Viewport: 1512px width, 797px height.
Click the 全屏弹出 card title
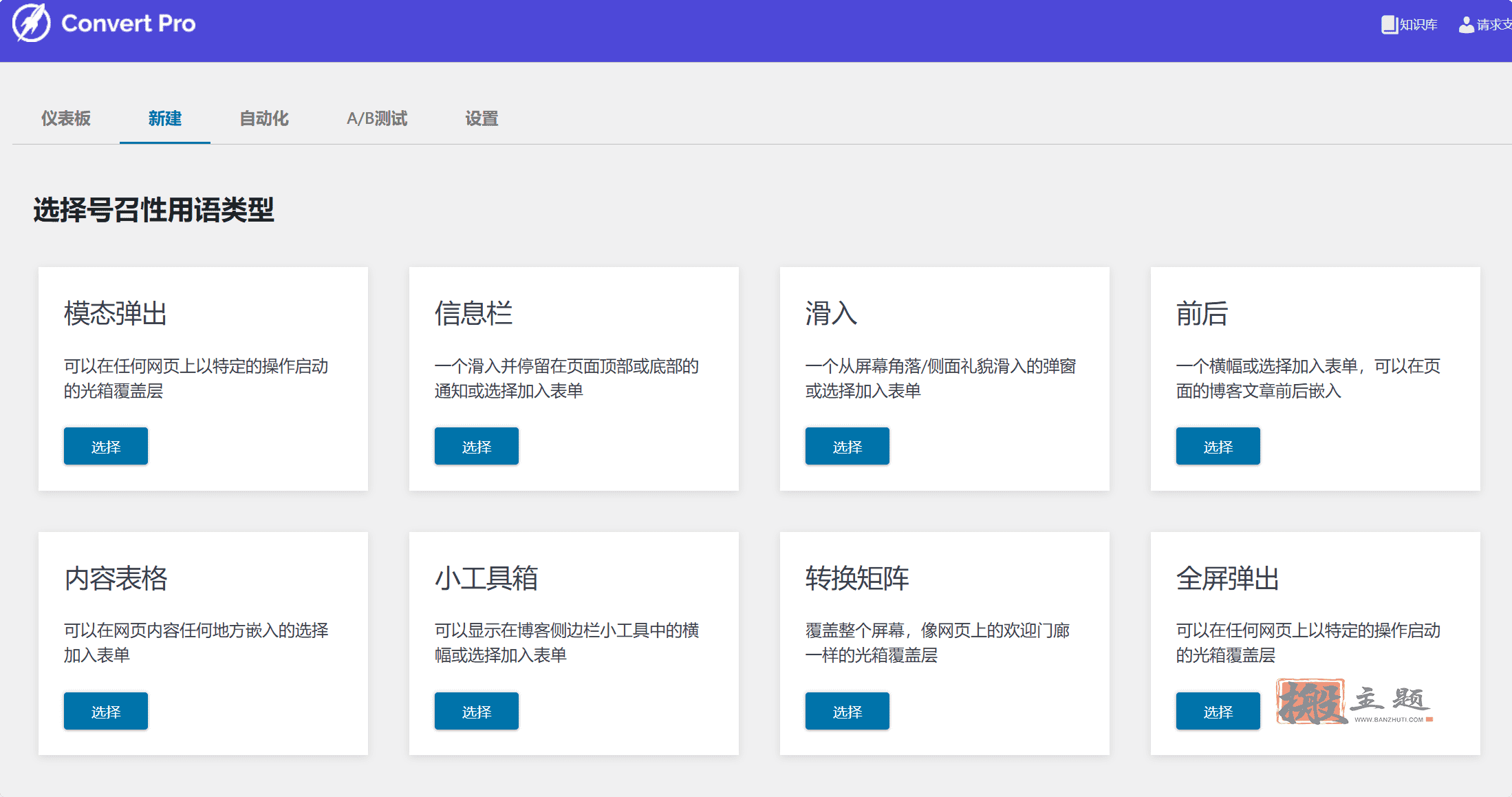1228,578
